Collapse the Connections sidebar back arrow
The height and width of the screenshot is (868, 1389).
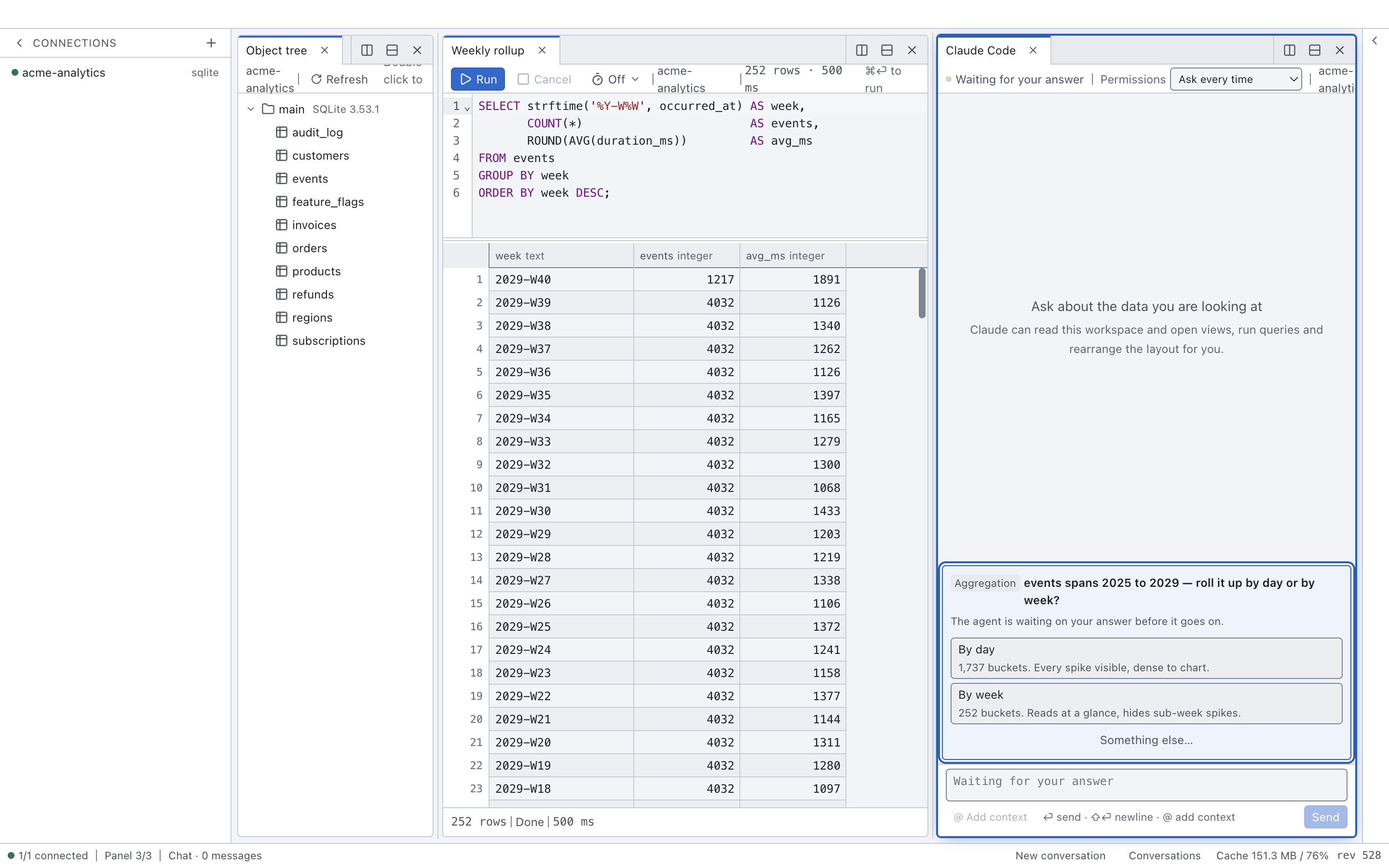click(x=19, y=43)
